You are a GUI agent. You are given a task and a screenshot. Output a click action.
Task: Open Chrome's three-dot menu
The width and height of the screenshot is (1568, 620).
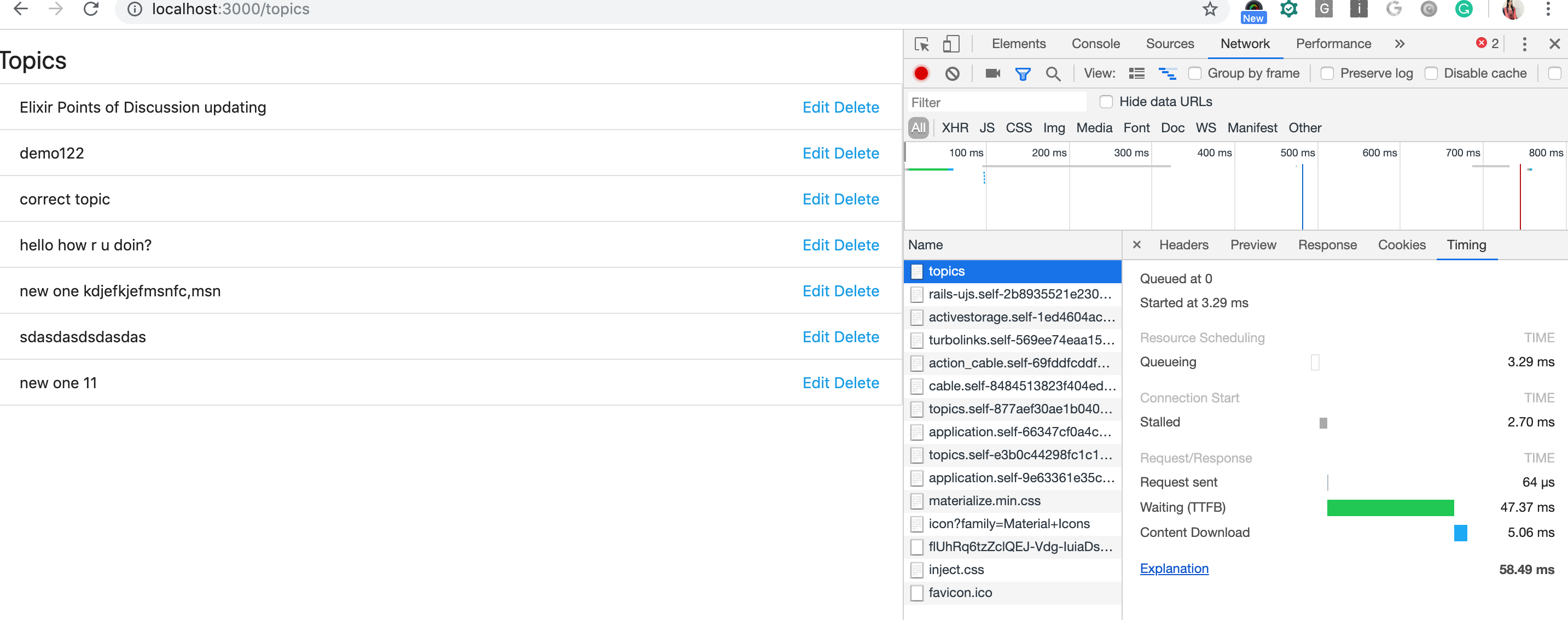pyautogui.click(x=1548, y=9)
